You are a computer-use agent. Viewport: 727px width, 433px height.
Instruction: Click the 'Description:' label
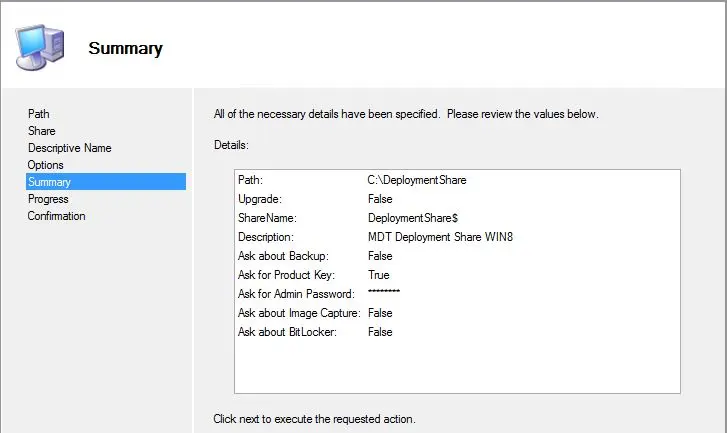point(266,237)
